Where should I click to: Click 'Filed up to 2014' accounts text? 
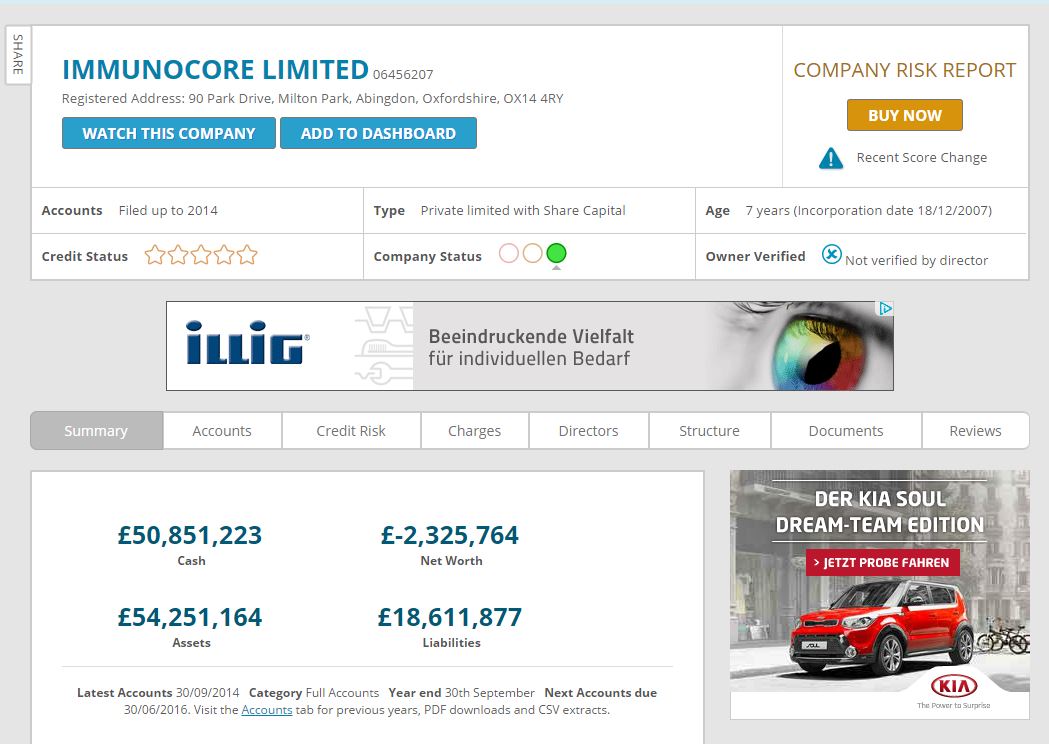click(168, 210)
